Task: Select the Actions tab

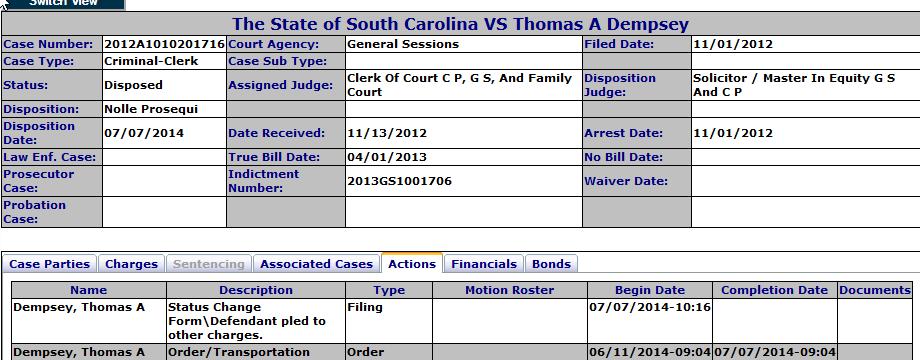Action: 412,263
